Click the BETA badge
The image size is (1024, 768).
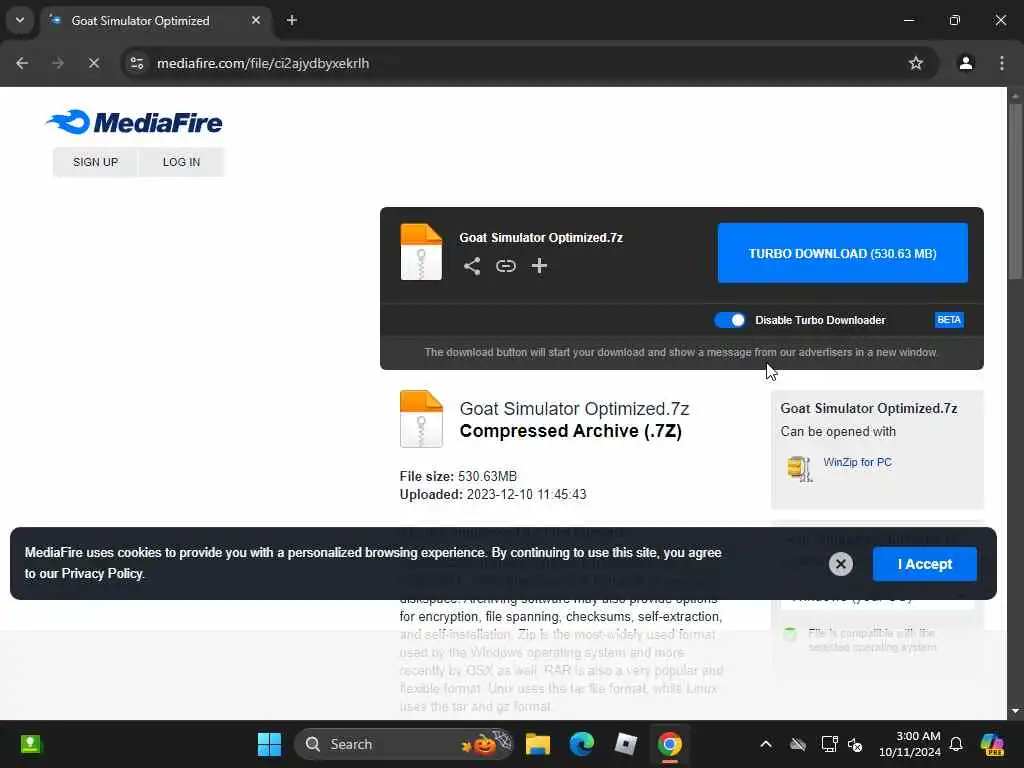949,320
